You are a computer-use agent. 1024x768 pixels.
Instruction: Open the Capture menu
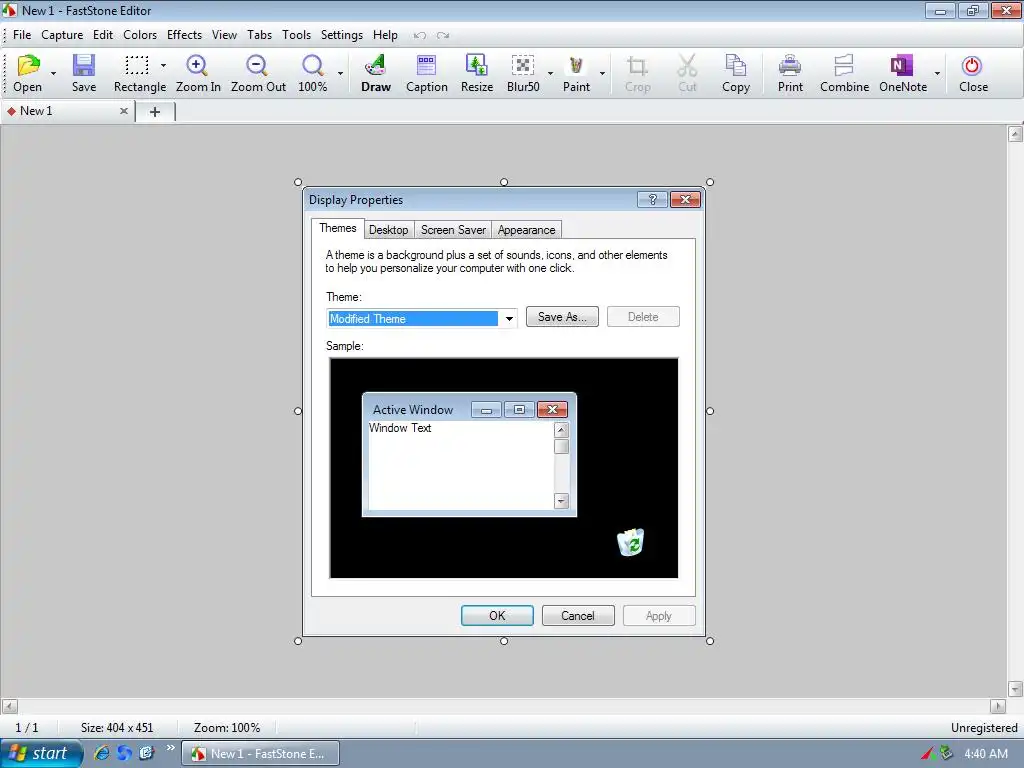click(62, 35)
